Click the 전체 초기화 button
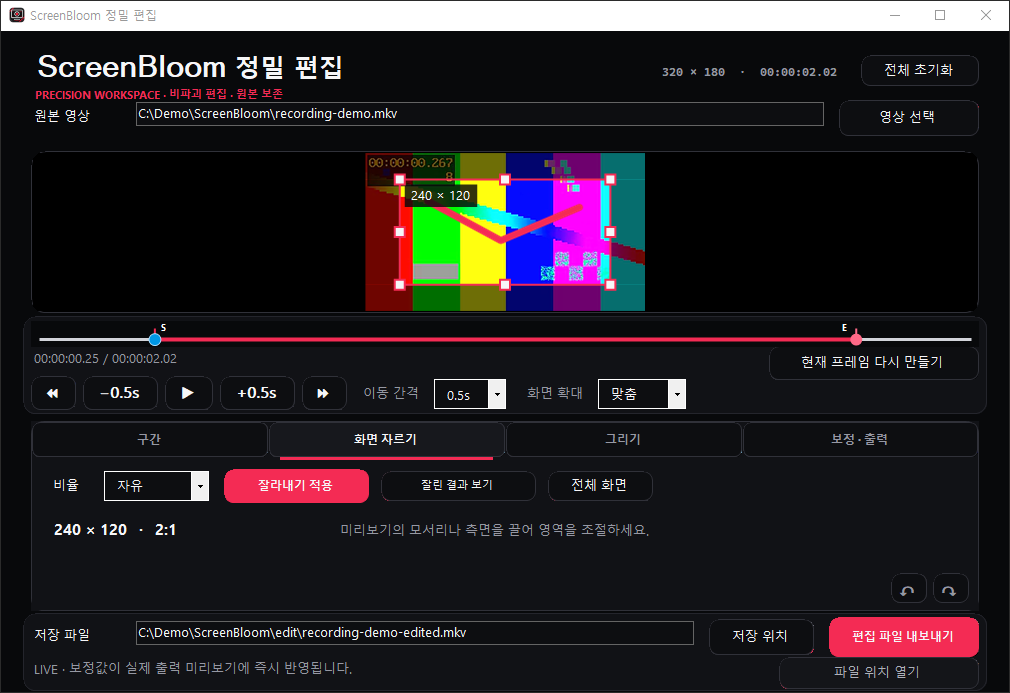The width and height of the screenshot is (1010, 693). tap(919, 70)
